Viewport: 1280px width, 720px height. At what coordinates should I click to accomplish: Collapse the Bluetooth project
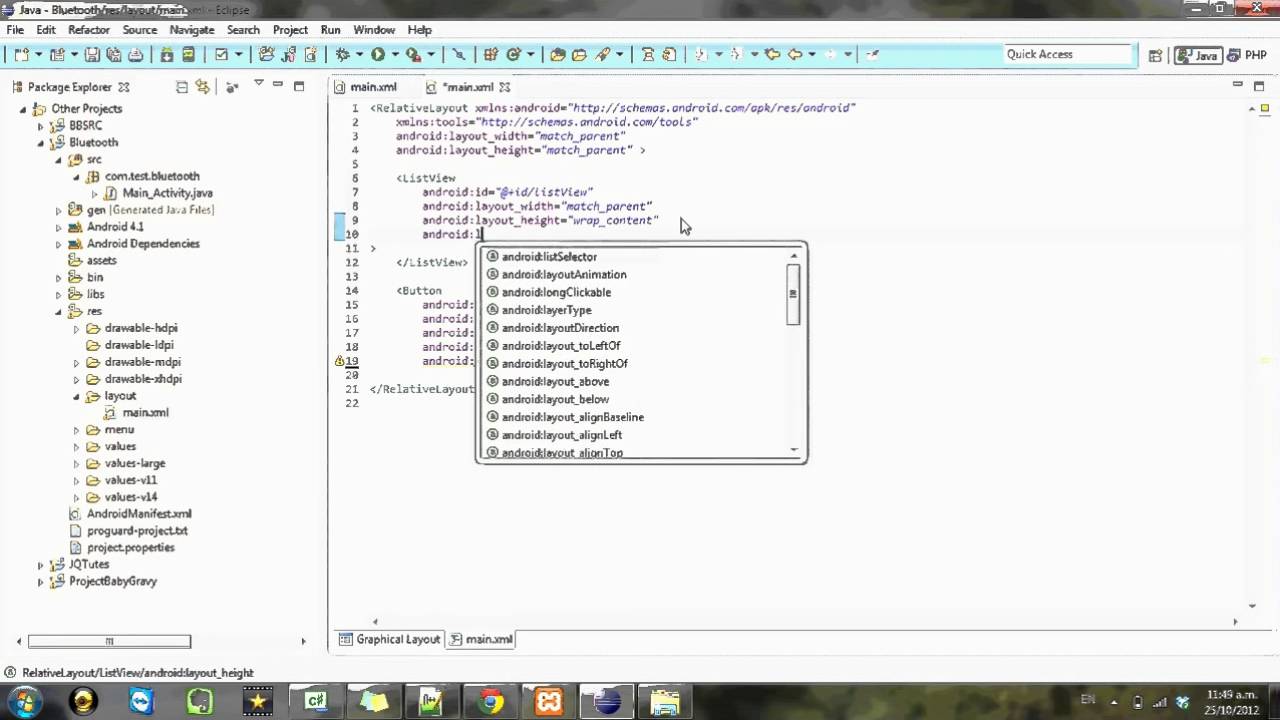[x=41, y=143]
